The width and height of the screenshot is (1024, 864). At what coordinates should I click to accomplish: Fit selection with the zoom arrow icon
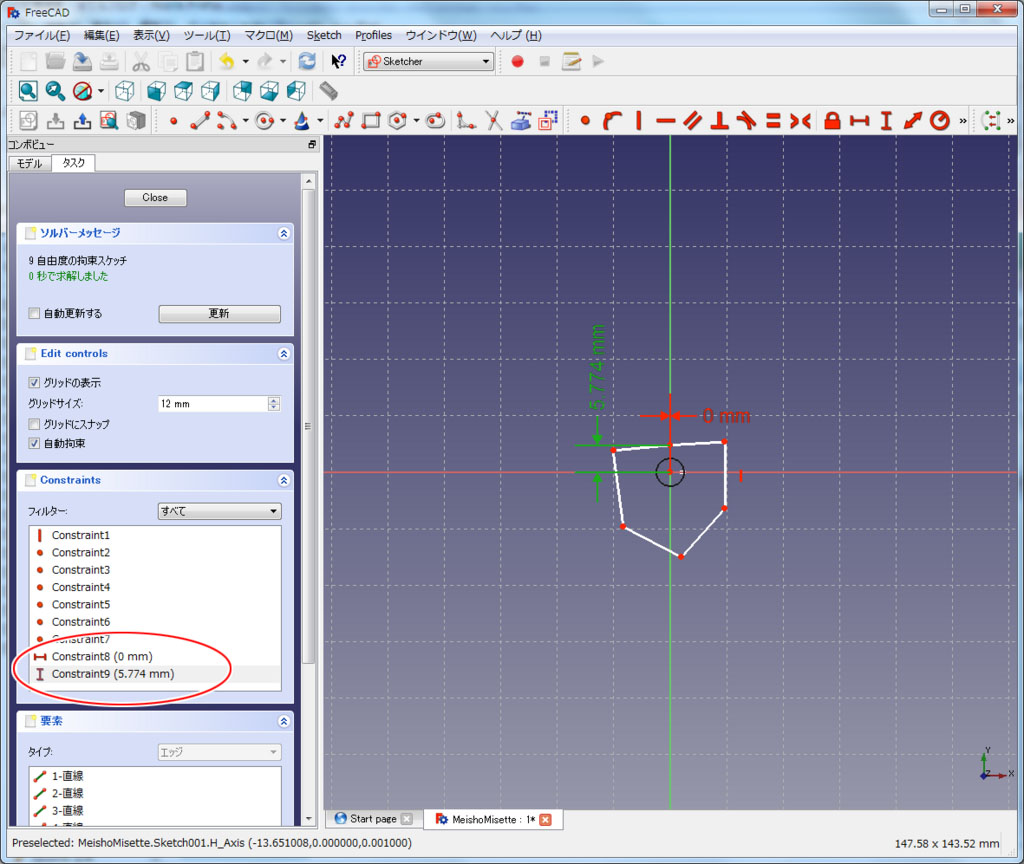pos(56,91)
